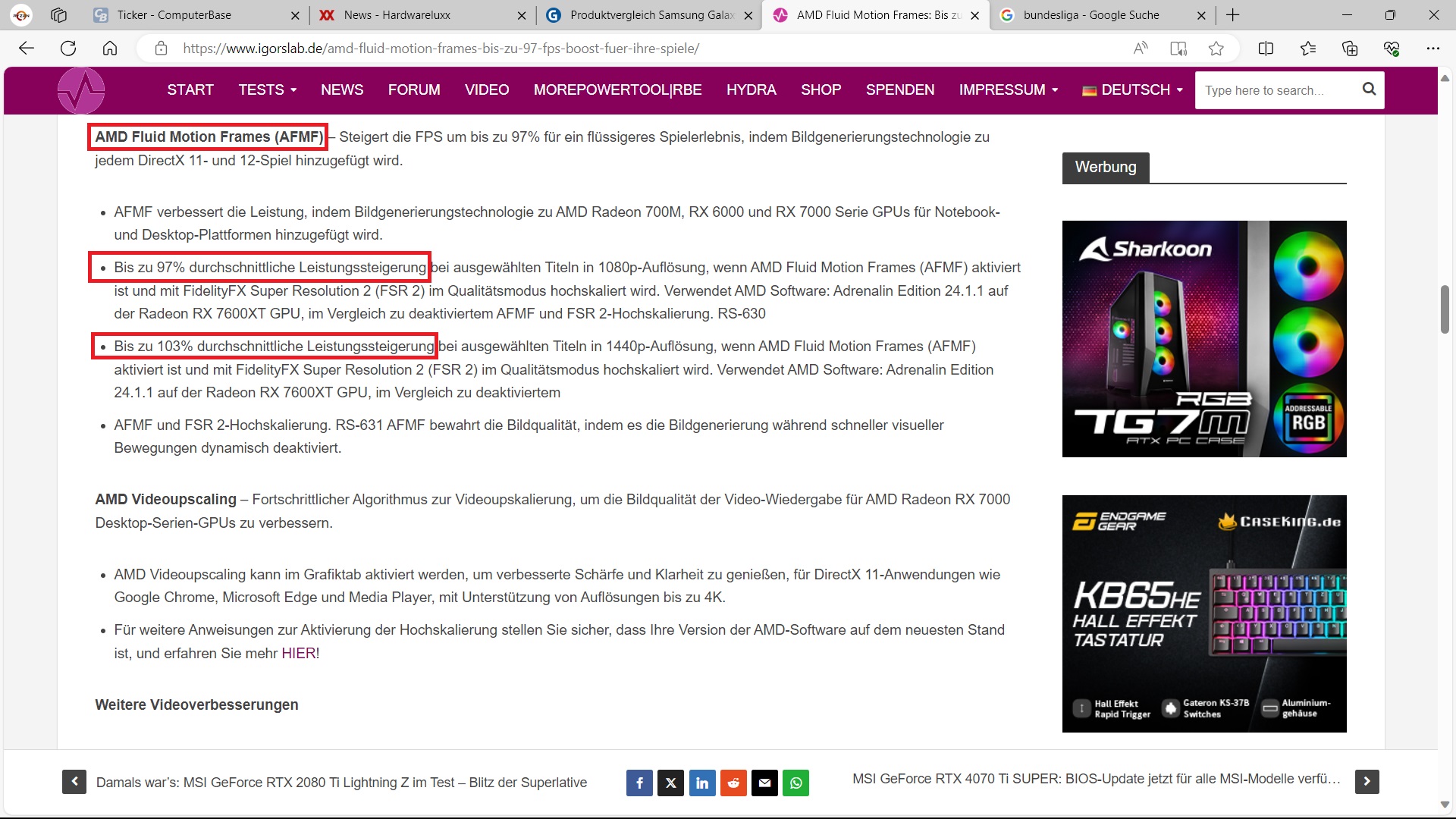Refresh the current page
The image size is (1456, 819).
coord(68,49)
